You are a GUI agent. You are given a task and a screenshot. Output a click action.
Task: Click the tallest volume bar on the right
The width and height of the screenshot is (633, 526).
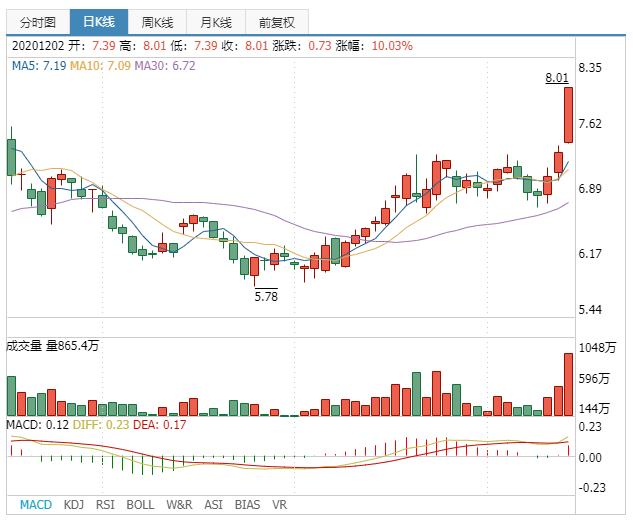(568, 385)
